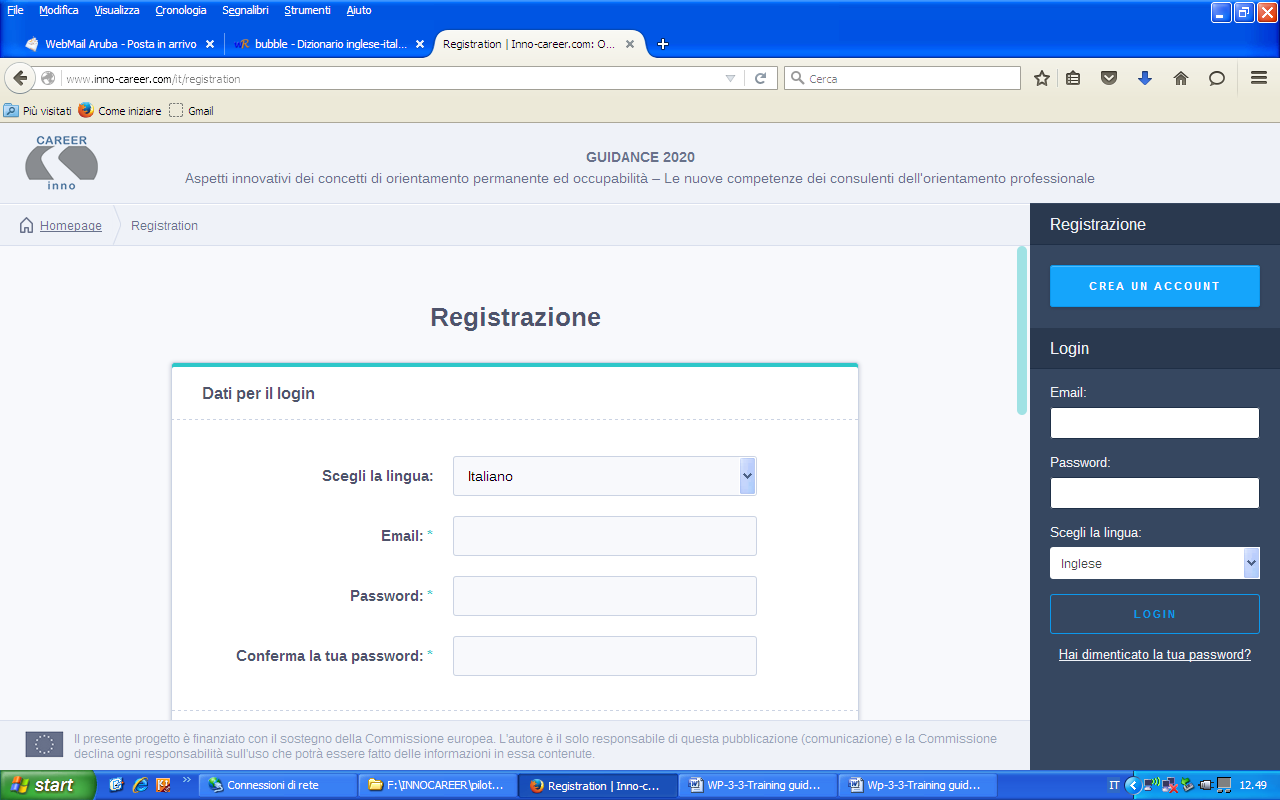Expand quick launch chevron in taskbar
The image size is (1280, 800).
click(187, 780)
